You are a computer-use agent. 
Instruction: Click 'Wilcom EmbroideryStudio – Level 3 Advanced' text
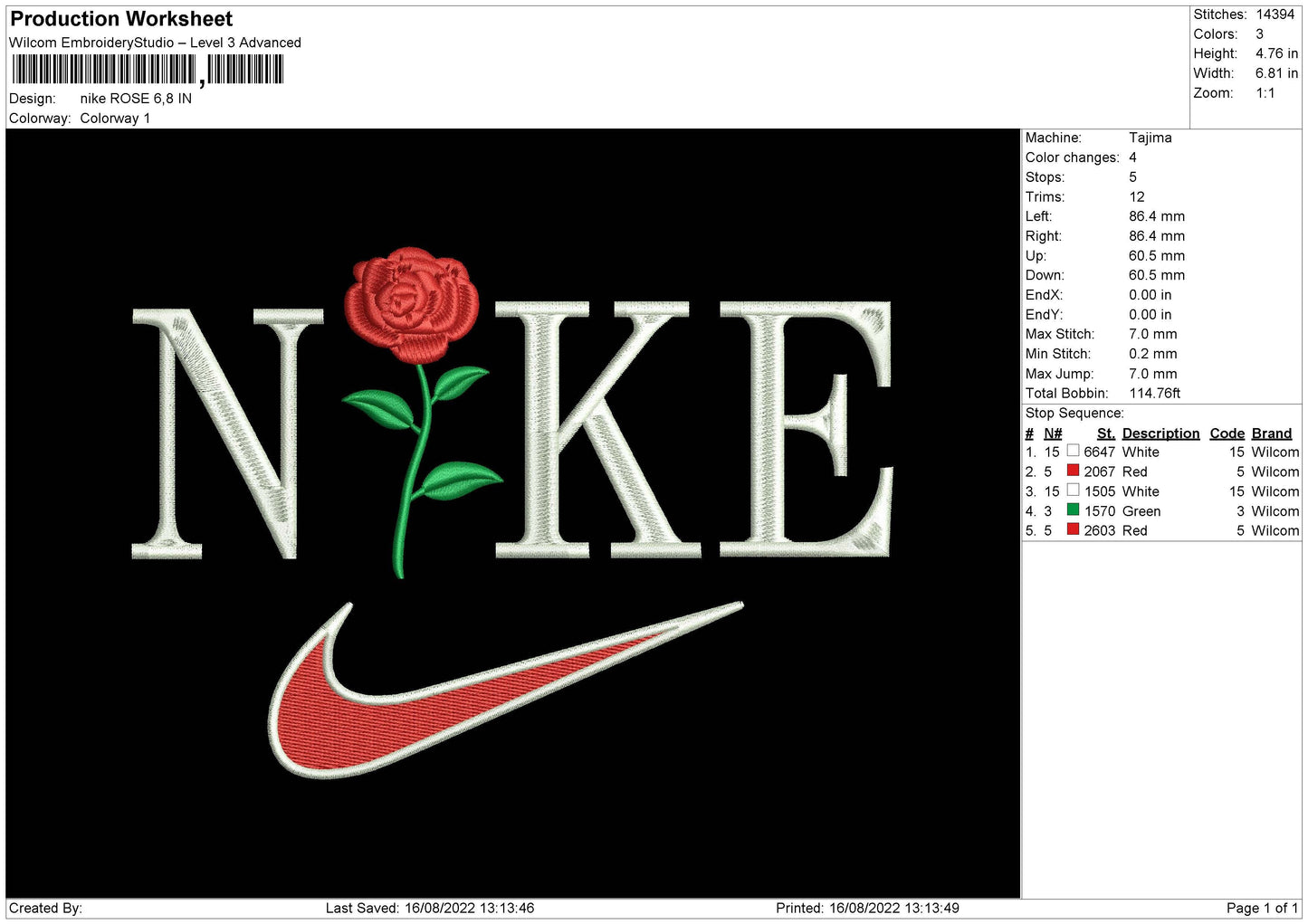click(x=155, y=43)
